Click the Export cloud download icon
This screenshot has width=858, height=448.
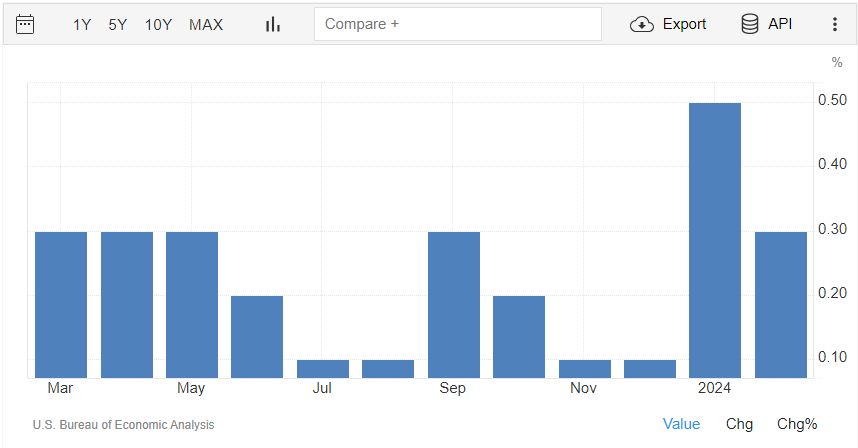[x=642, y=24]
